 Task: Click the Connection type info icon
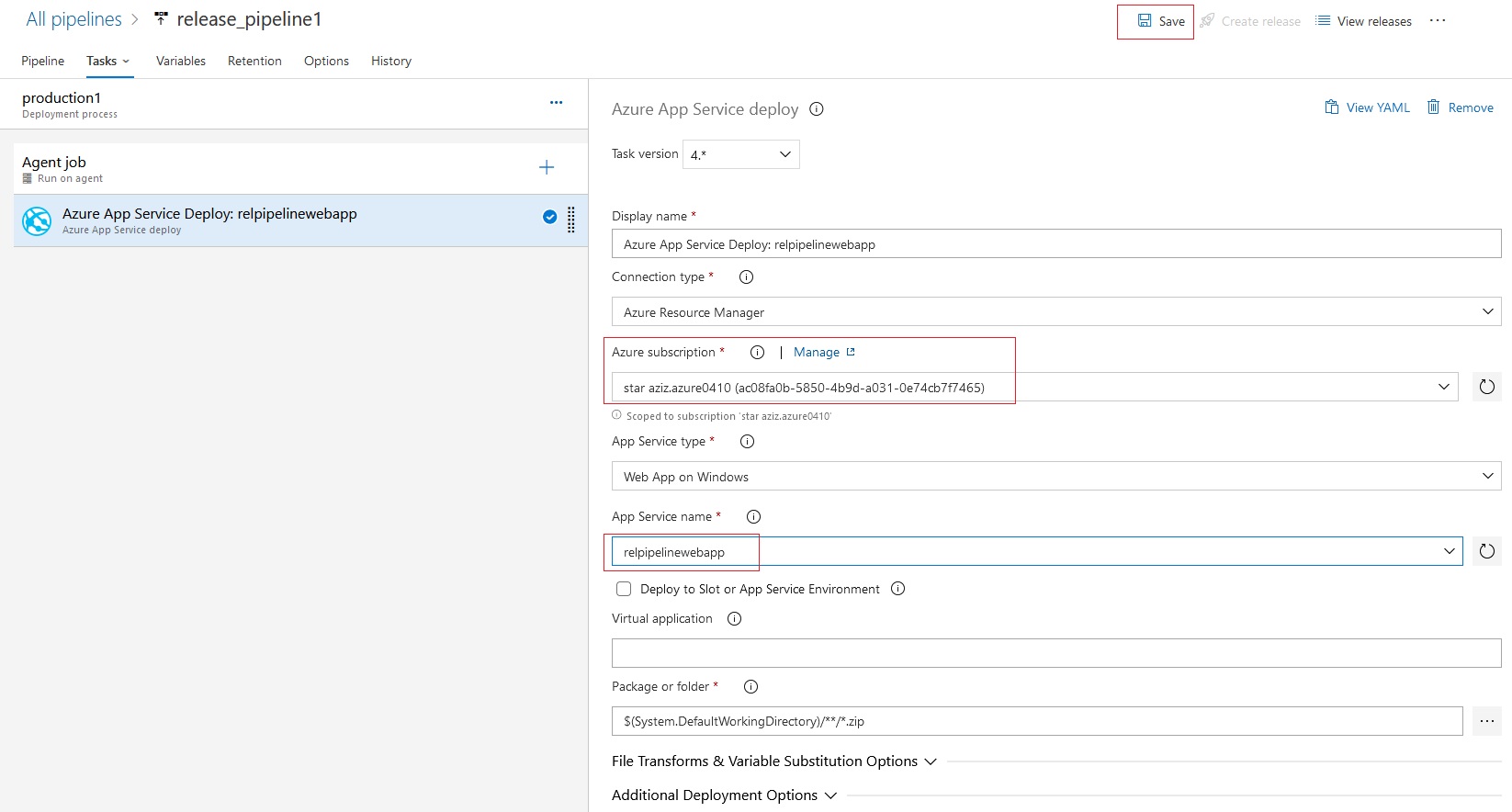[747, 276]
